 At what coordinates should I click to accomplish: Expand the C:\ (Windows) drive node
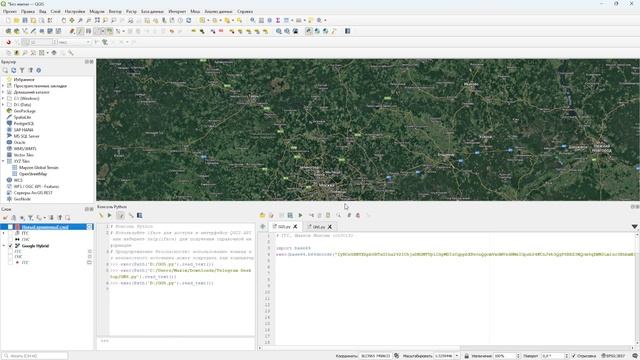click(x=3, y=98)
